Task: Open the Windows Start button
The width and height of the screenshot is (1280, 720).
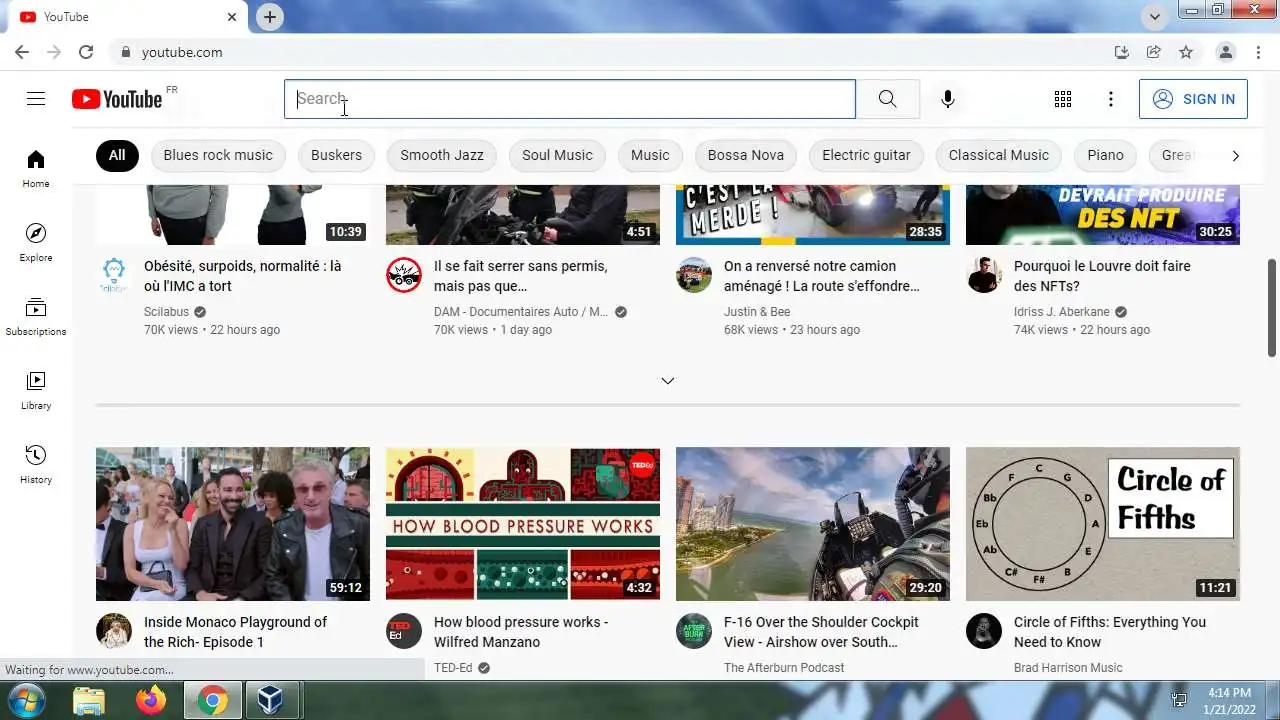Action: tap(26, 700)
